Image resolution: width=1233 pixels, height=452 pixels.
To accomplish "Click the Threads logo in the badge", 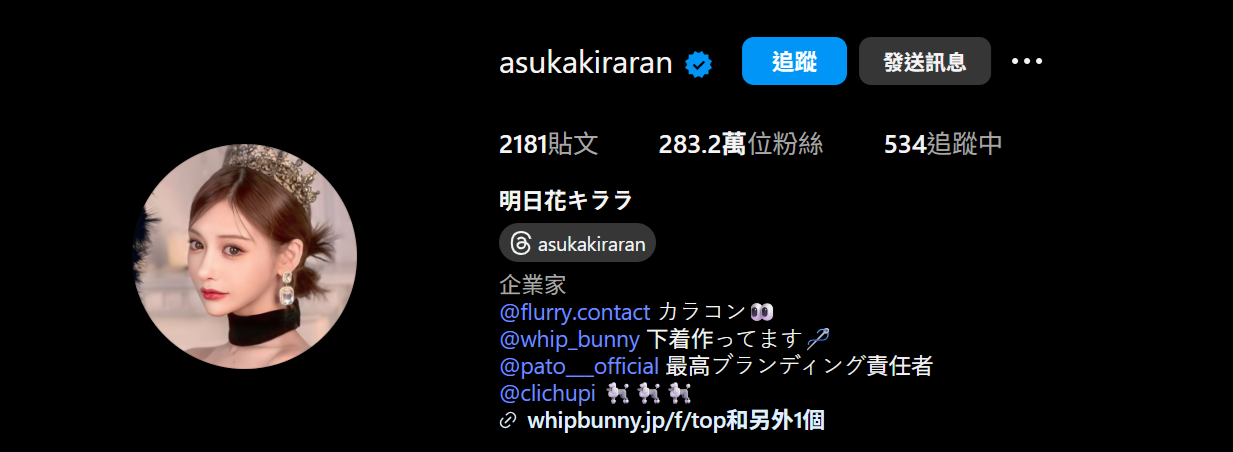I will pyautogui.click(x=520, y=243).
